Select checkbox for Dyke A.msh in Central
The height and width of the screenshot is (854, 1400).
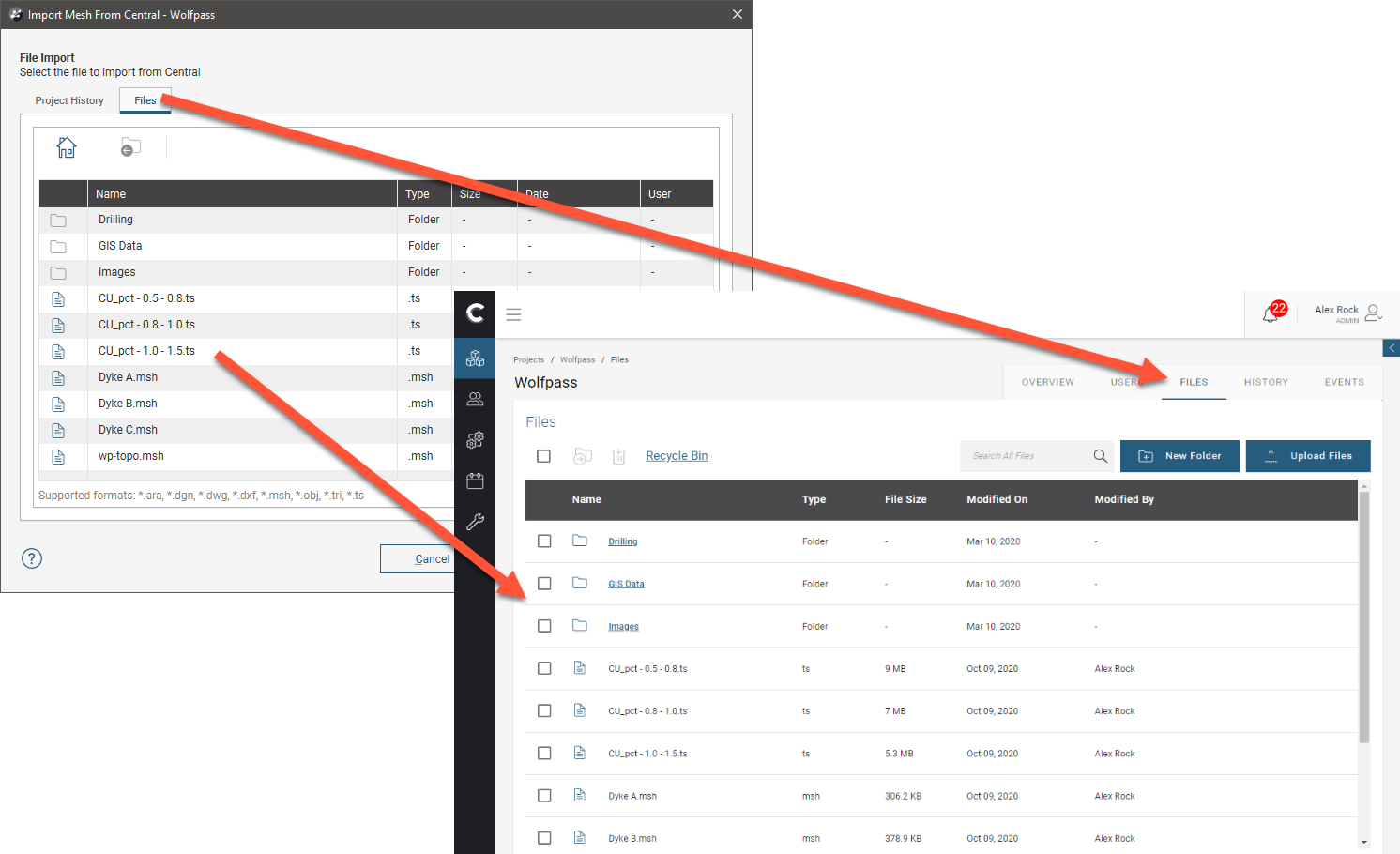(544, 796)
